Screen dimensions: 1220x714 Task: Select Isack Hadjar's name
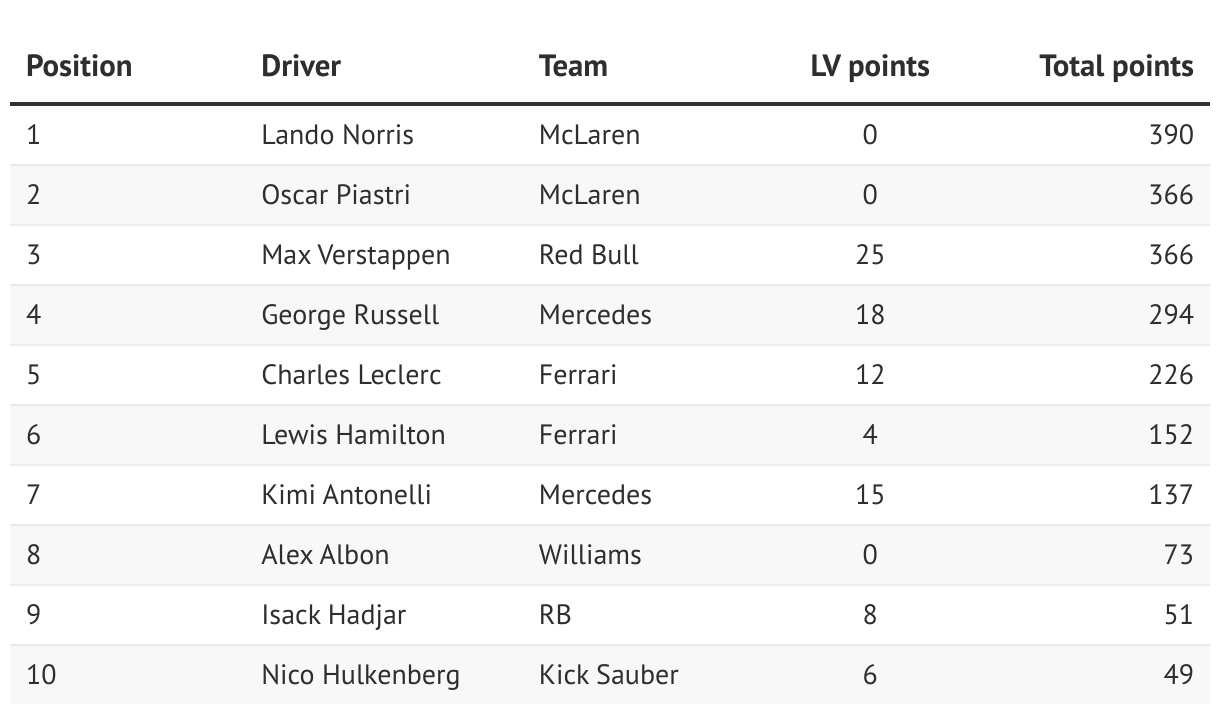(x=334, y=615)
